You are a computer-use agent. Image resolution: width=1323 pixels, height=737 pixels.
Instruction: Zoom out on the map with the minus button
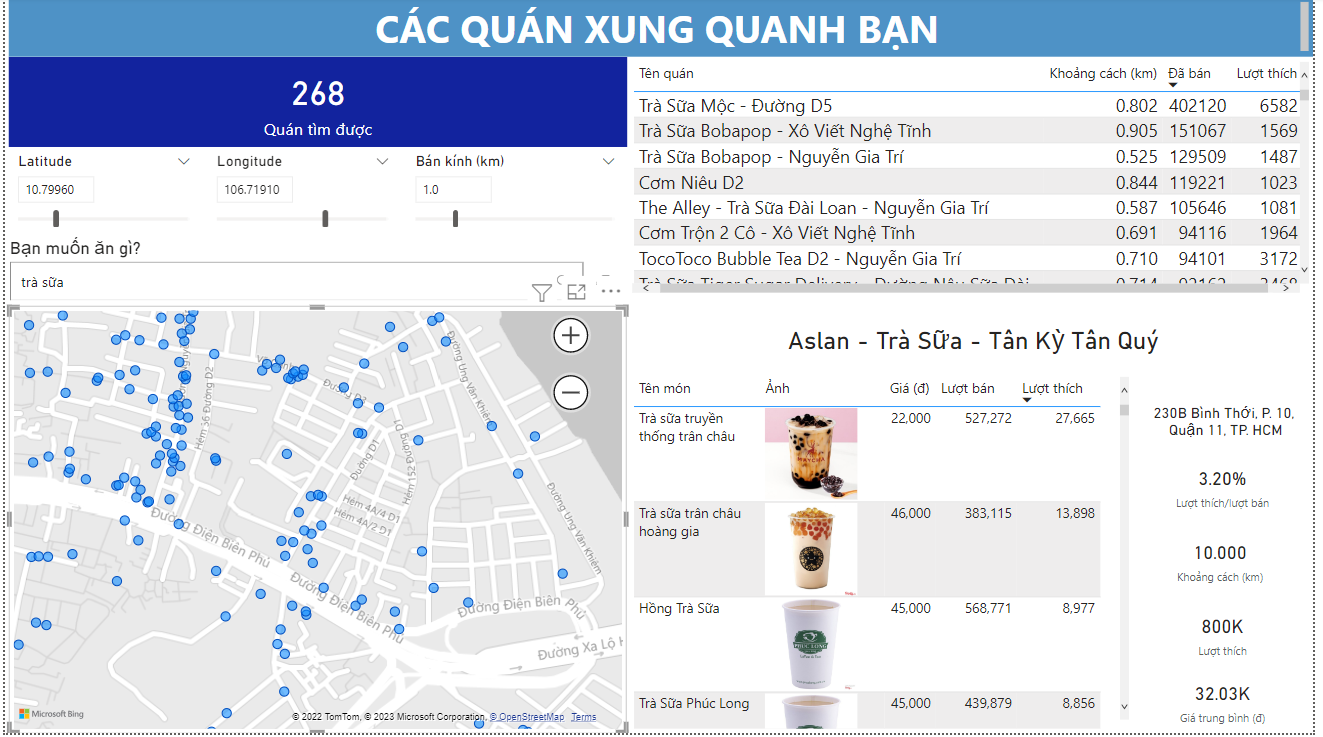tap(571, 393)
